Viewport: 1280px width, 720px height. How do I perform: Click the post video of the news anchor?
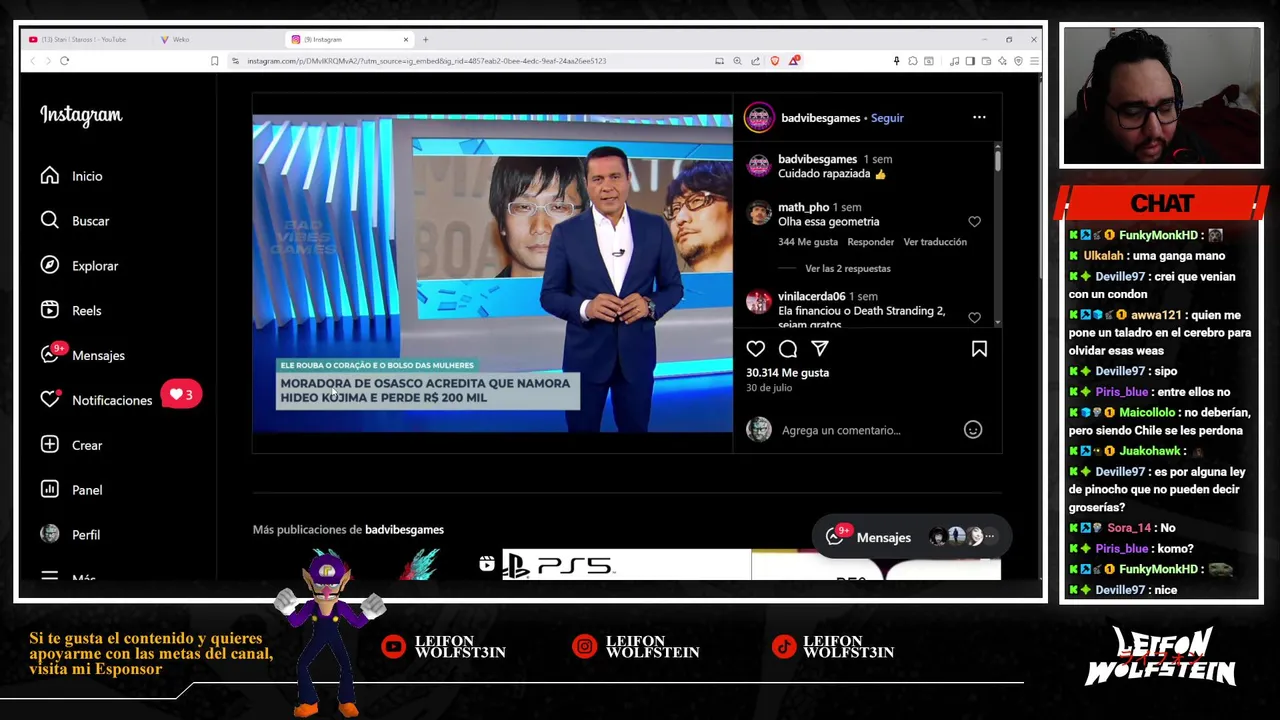tap(492, 273)
